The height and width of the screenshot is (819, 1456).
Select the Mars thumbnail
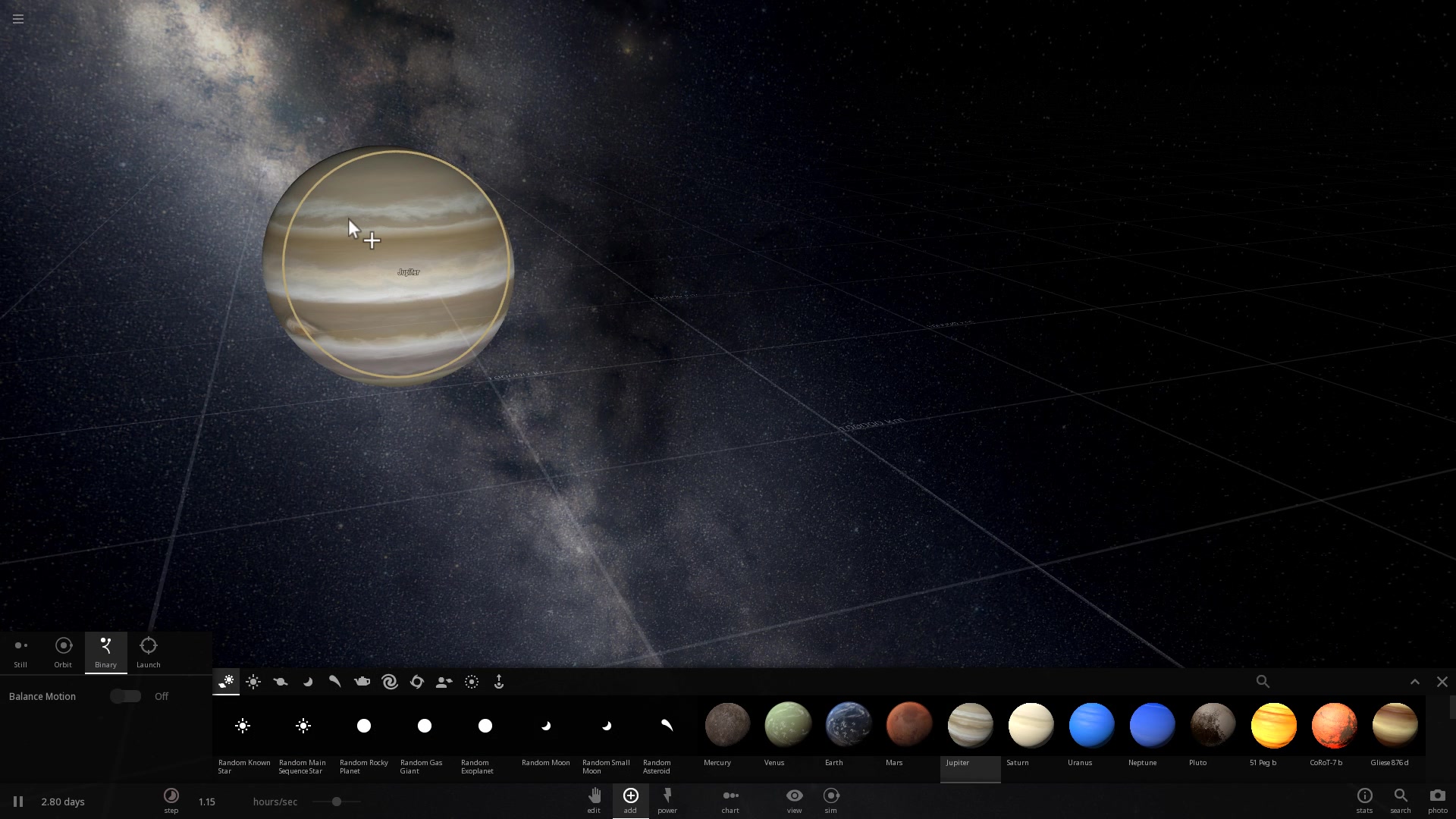909,725
